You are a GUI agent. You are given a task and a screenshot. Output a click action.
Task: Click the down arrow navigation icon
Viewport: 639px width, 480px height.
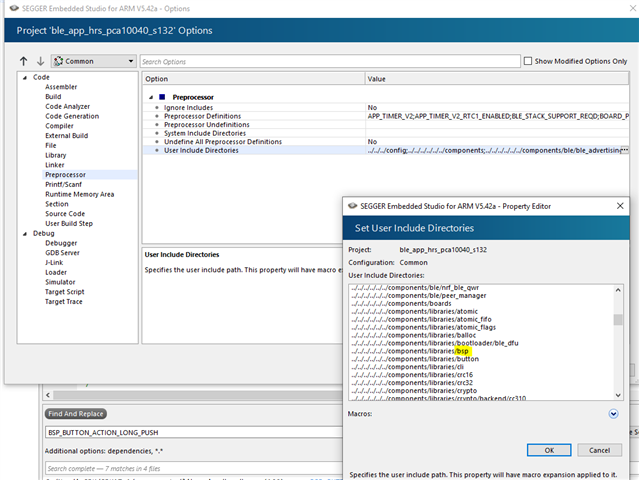point(40,61)
